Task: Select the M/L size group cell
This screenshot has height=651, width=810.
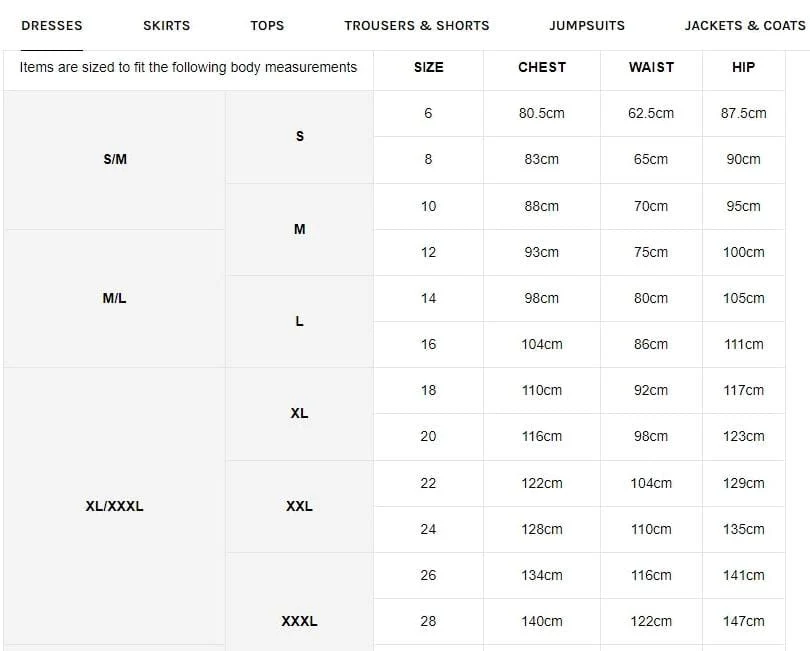Action: pos(115,298)
